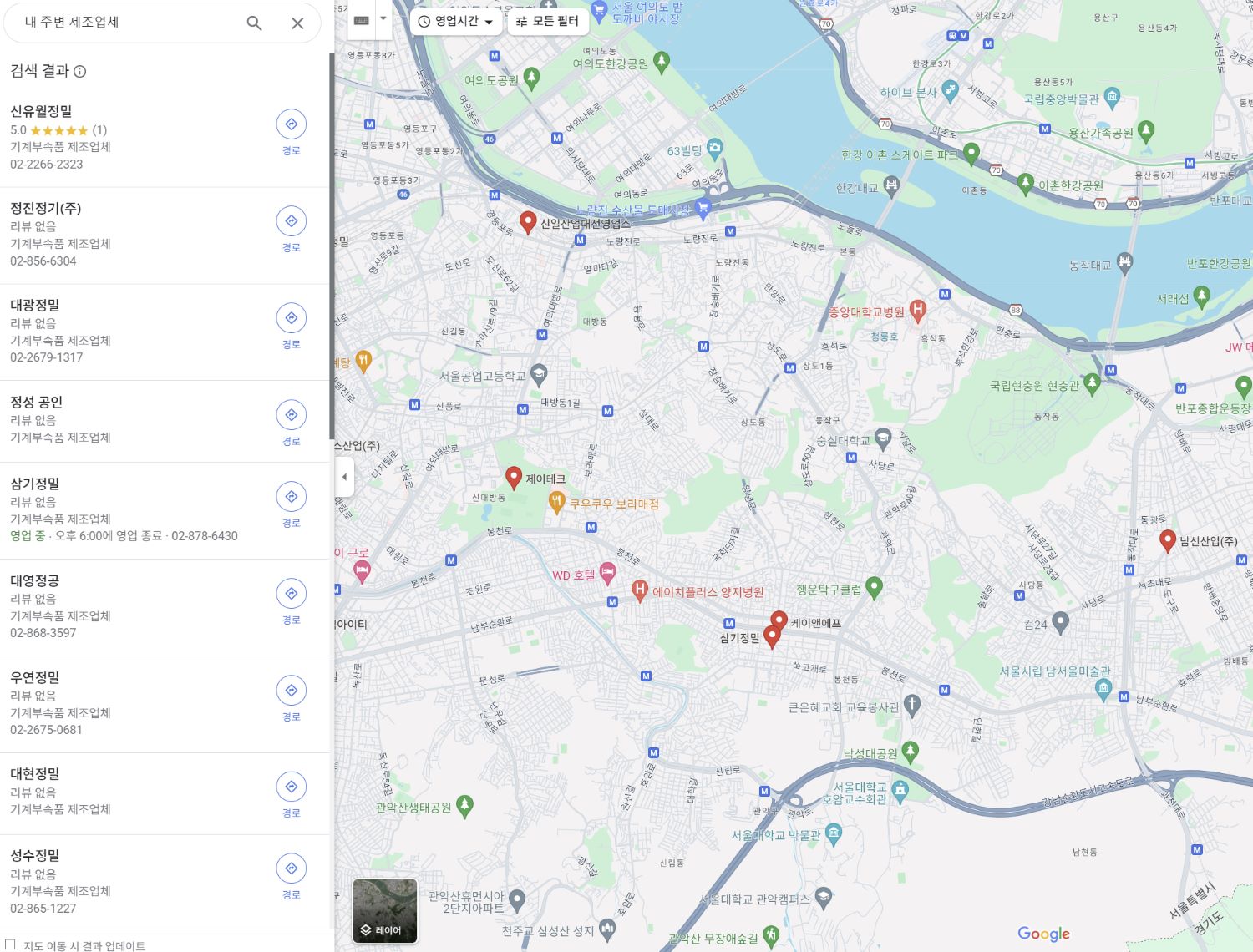The width and height of the screenshot is (1253, 952).
Task: Enable update results when map moves checkbox
Action: 10,944
